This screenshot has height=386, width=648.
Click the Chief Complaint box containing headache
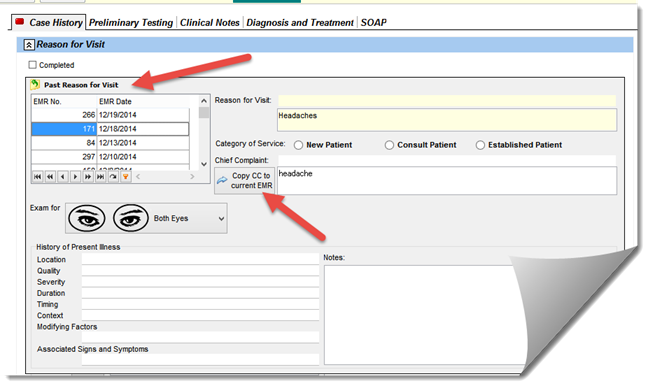tap(447, 181)
